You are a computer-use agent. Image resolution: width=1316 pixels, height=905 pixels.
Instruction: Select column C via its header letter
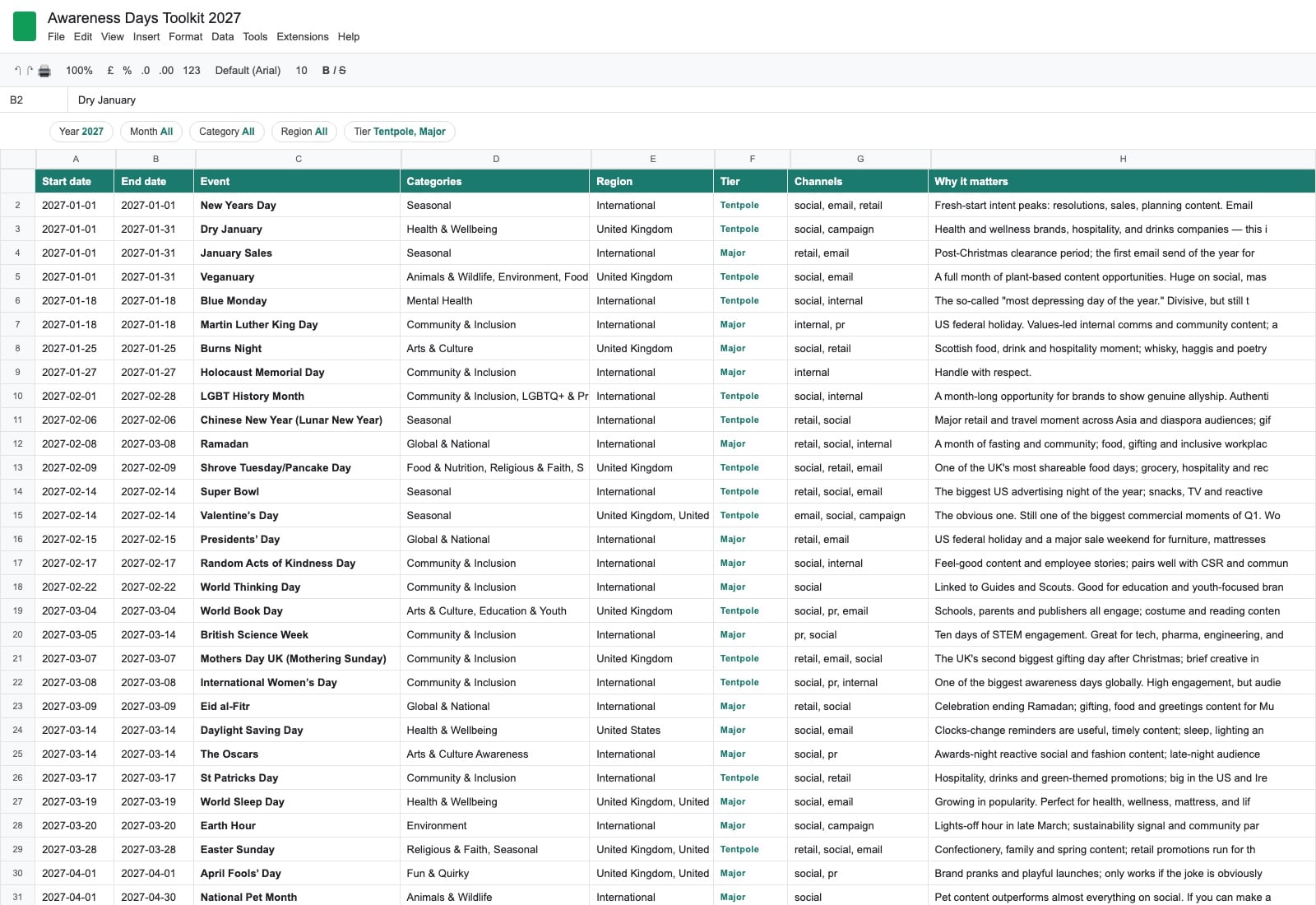tap(299, 159)
